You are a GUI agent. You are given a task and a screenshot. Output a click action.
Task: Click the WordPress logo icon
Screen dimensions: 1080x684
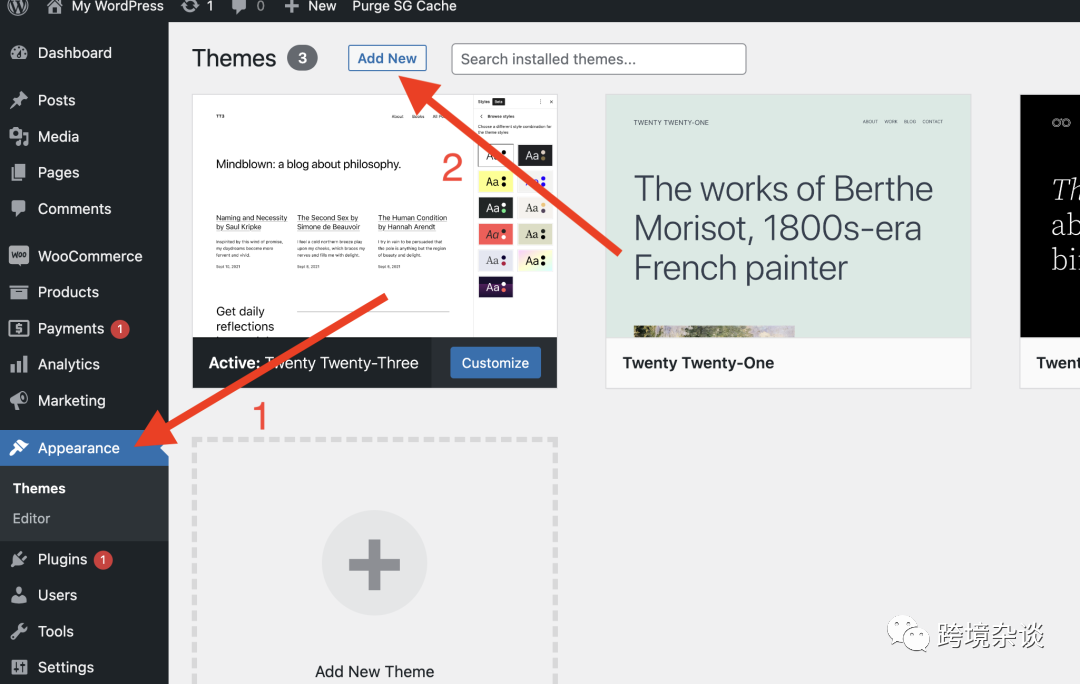click(18, 6)
